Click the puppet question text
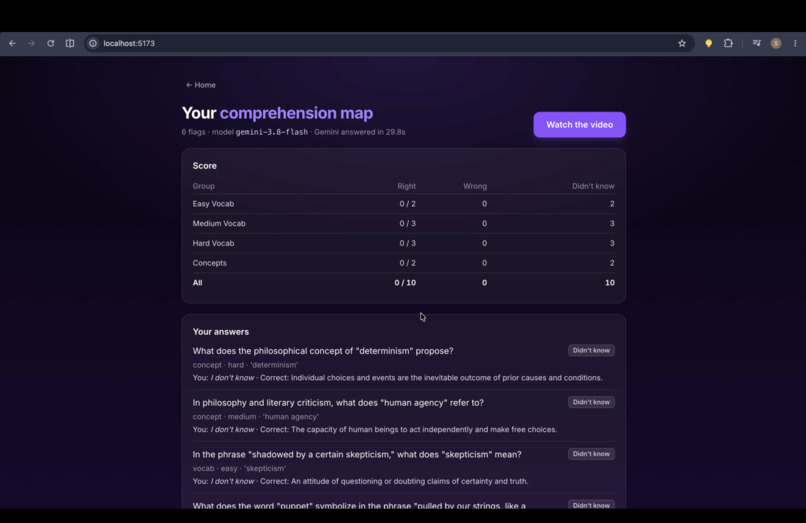This screenshot has height=523, width=806. point(359,505)
